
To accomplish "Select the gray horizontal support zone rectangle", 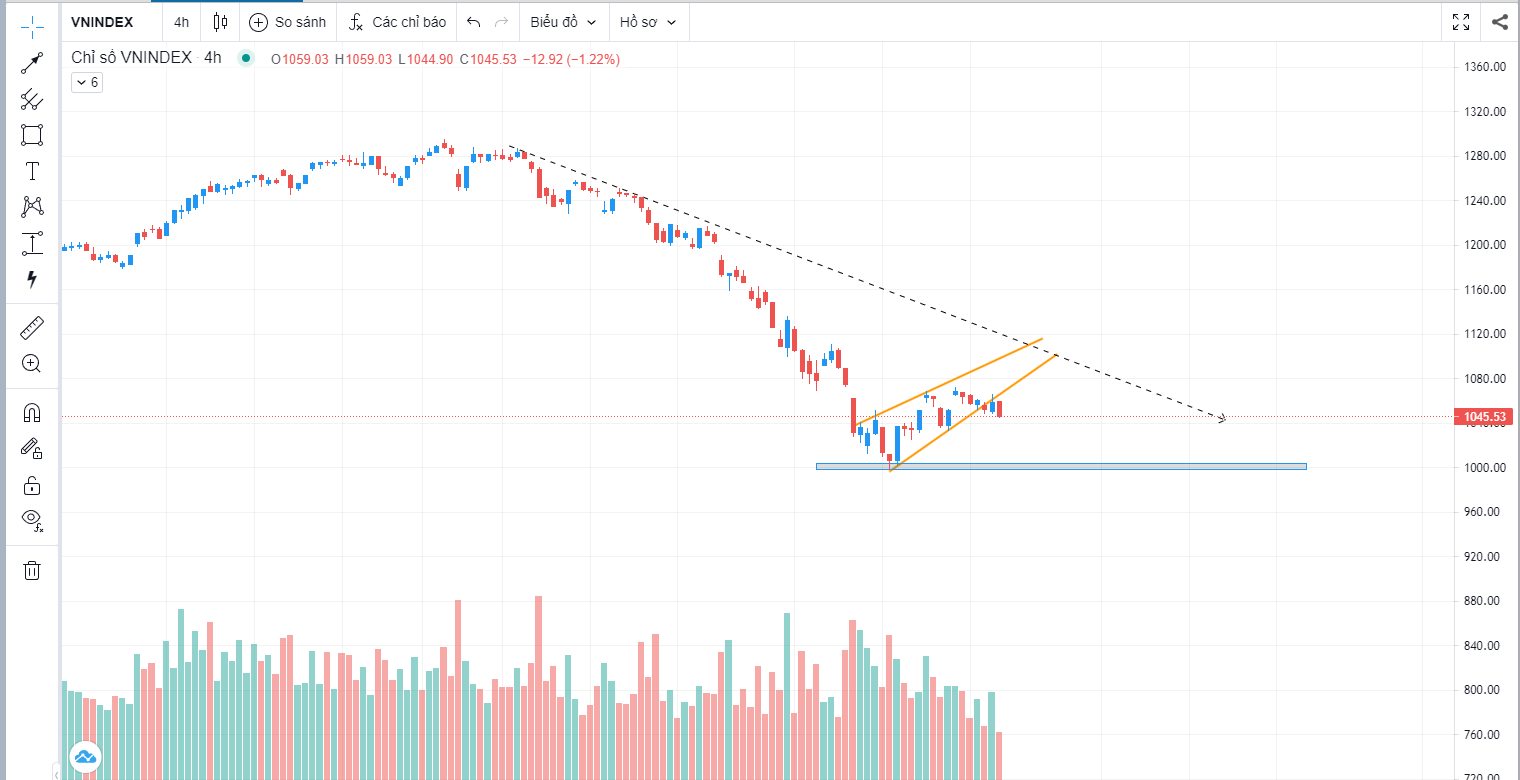I will coord(1061,466).
